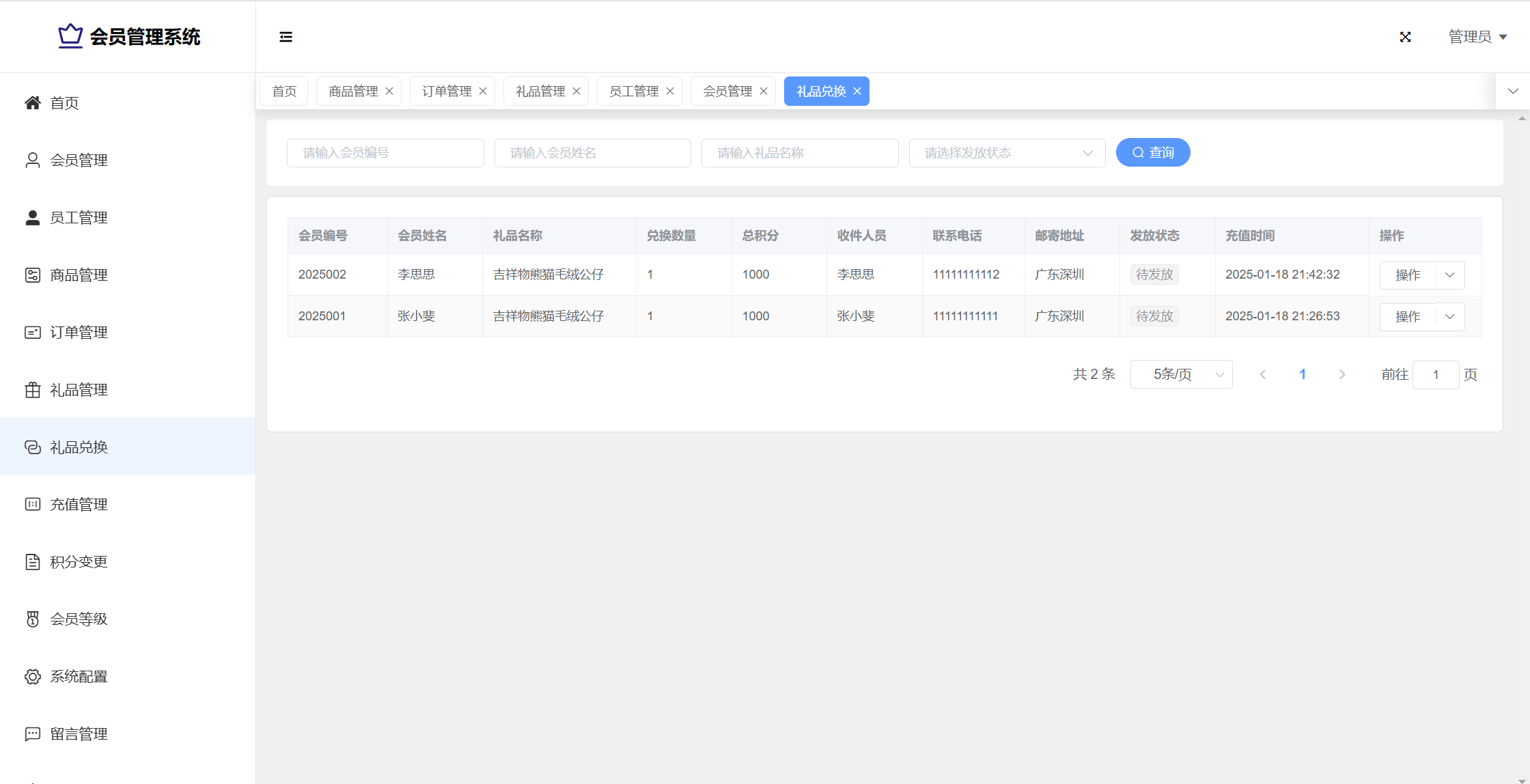Close the 会员管理 tab
This screenshot has width=1530, height=784.
(764, 92)
